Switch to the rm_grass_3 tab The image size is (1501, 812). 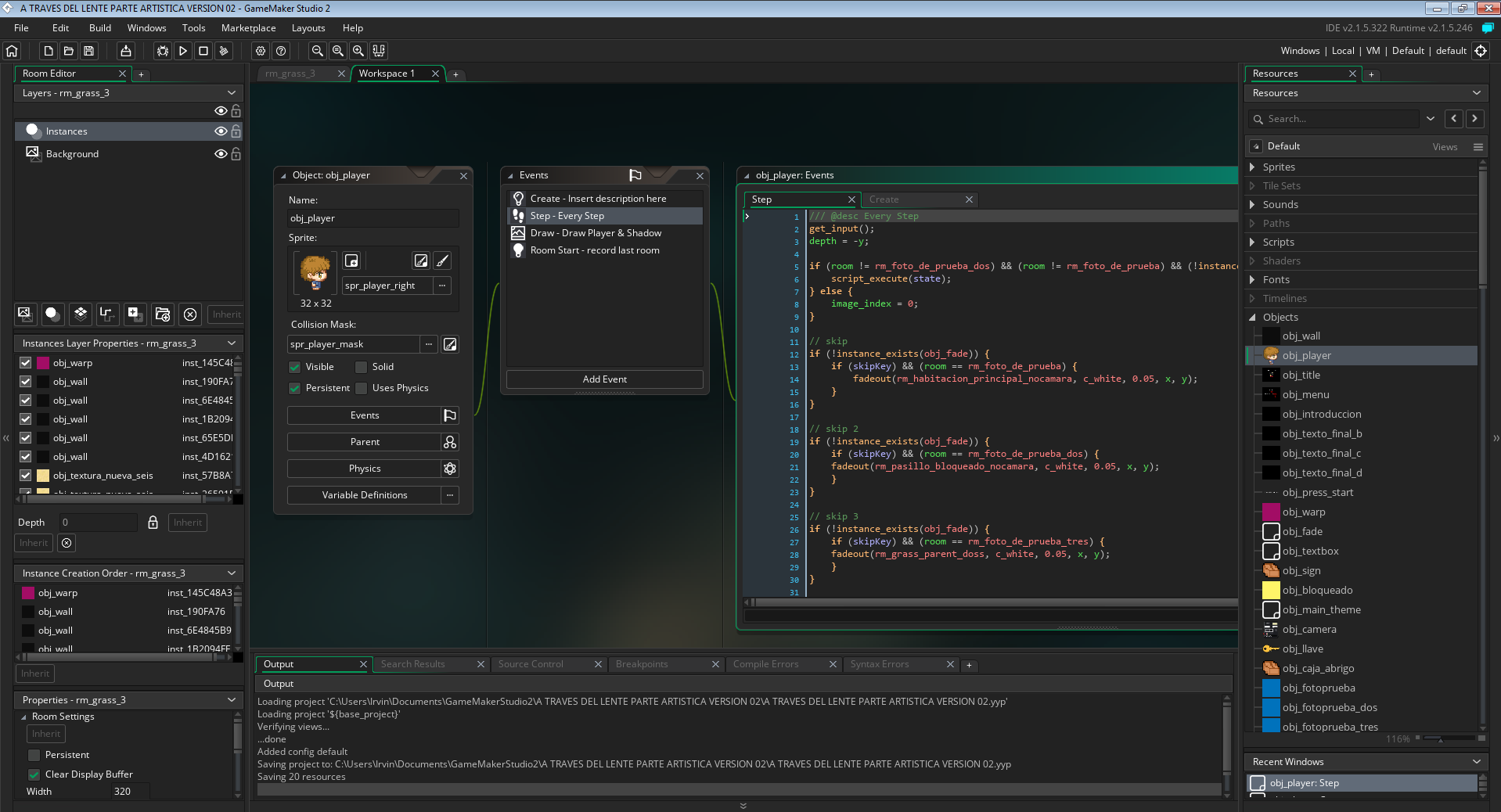click(291, 73)
